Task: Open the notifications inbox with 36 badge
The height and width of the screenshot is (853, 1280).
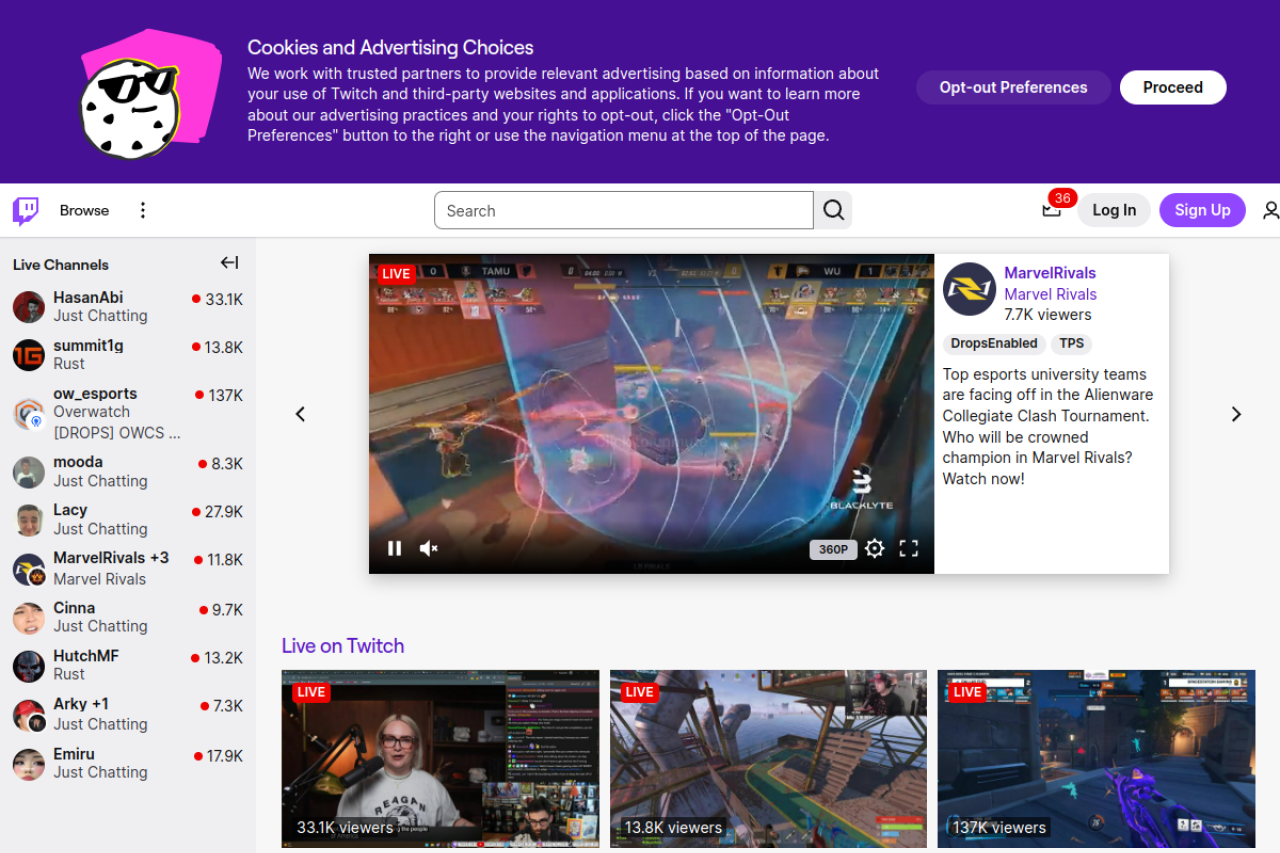Action: tap(1051, 210)
